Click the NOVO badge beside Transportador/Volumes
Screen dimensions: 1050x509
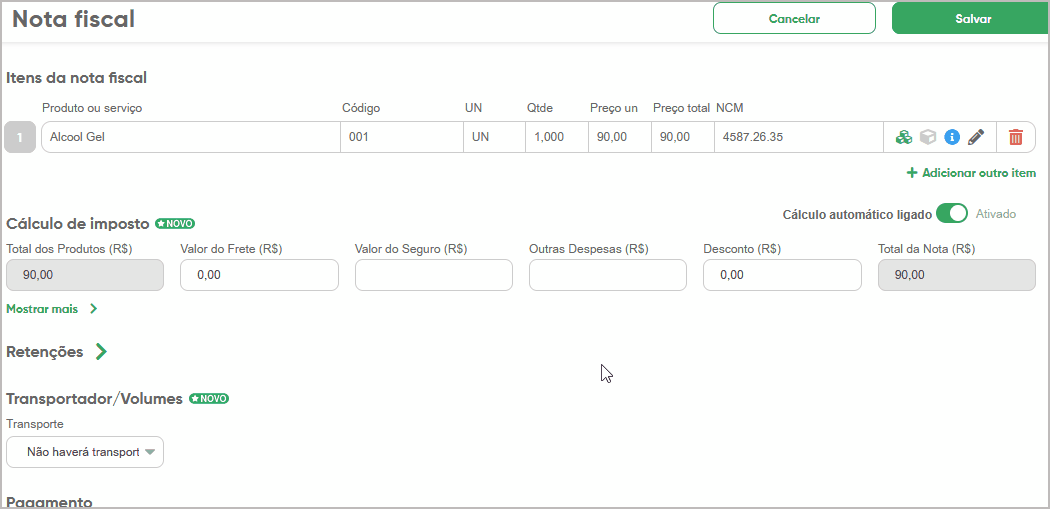point(209,398)
